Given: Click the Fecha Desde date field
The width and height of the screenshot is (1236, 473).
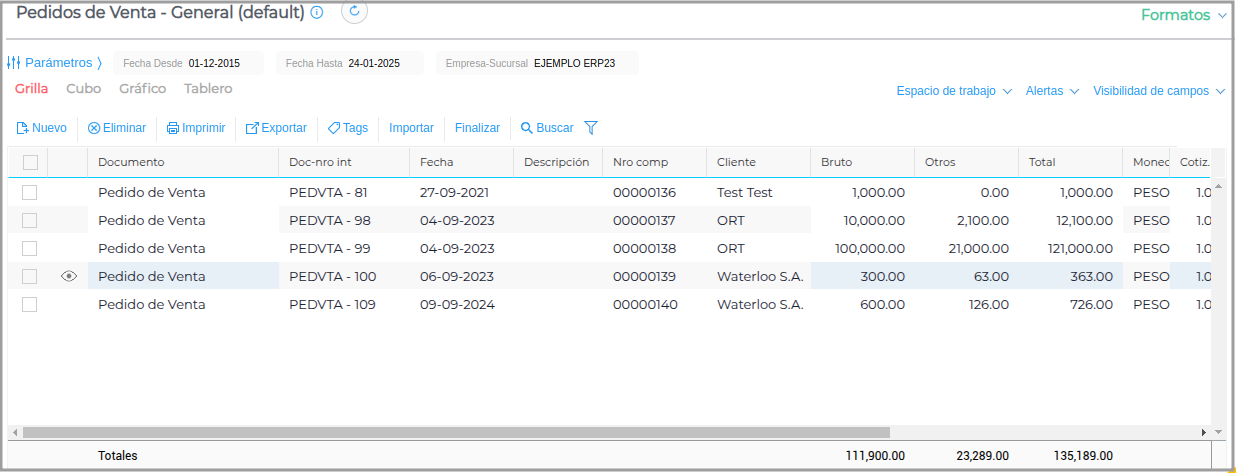Looking at the screenshot, I should click(214, 63).
